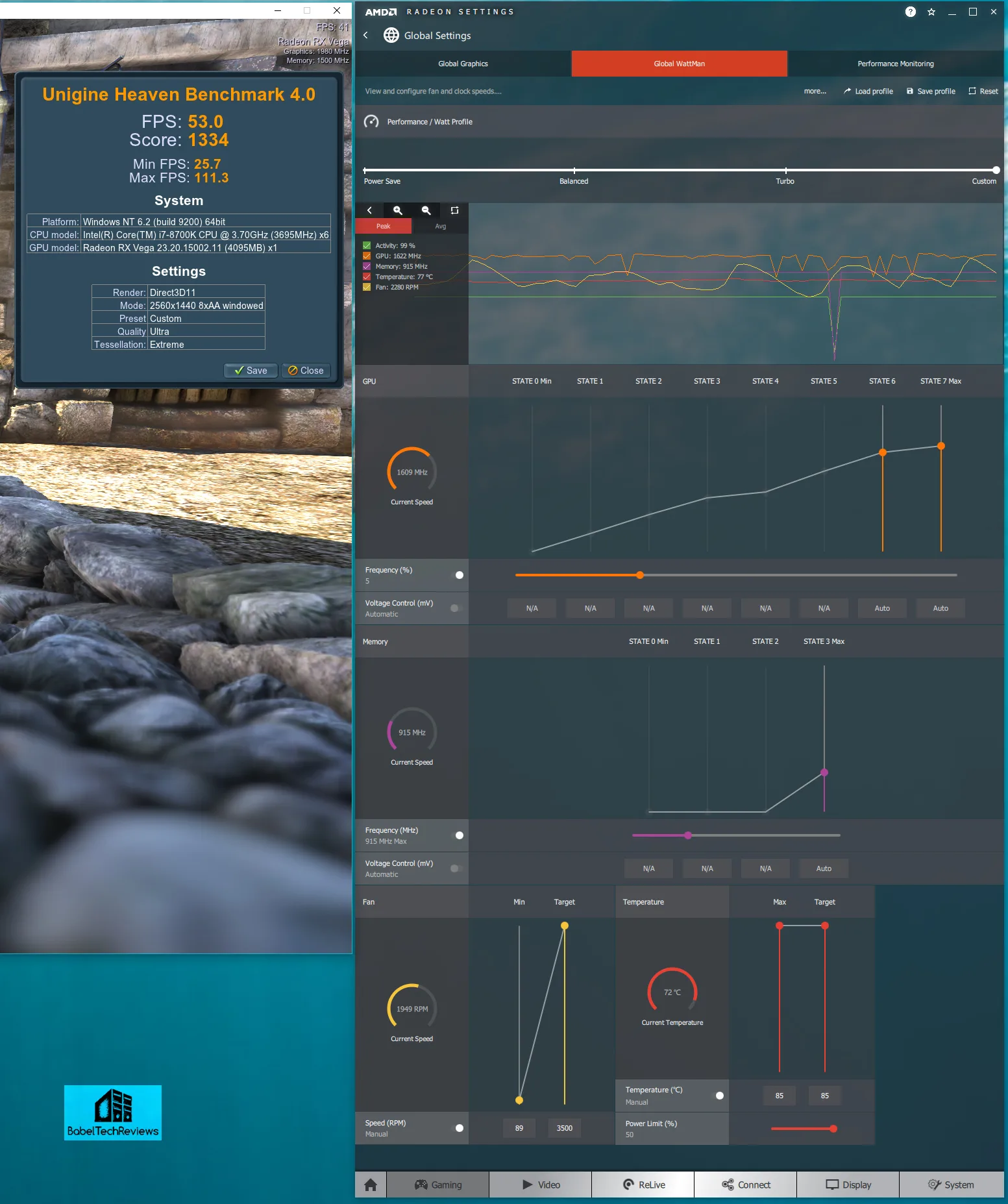Select Custom on power profile slider
Screen dimensions: 1008x1204
996,171
